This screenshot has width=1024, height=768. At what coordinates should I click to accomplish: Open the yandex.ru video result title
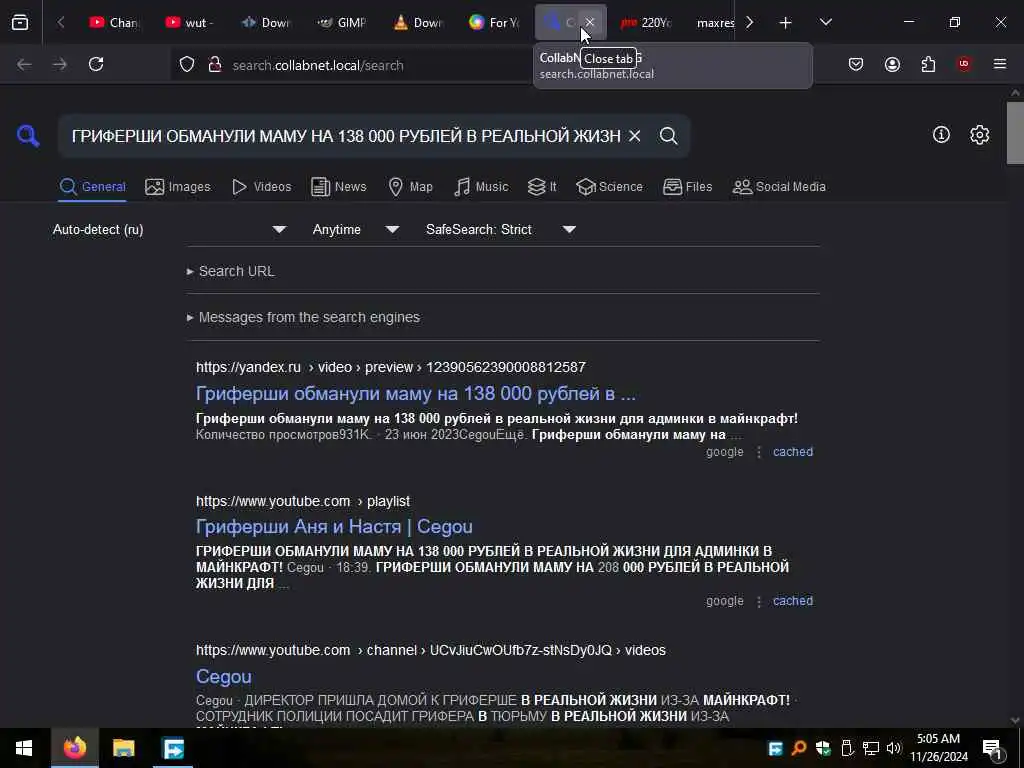point(415,394)
